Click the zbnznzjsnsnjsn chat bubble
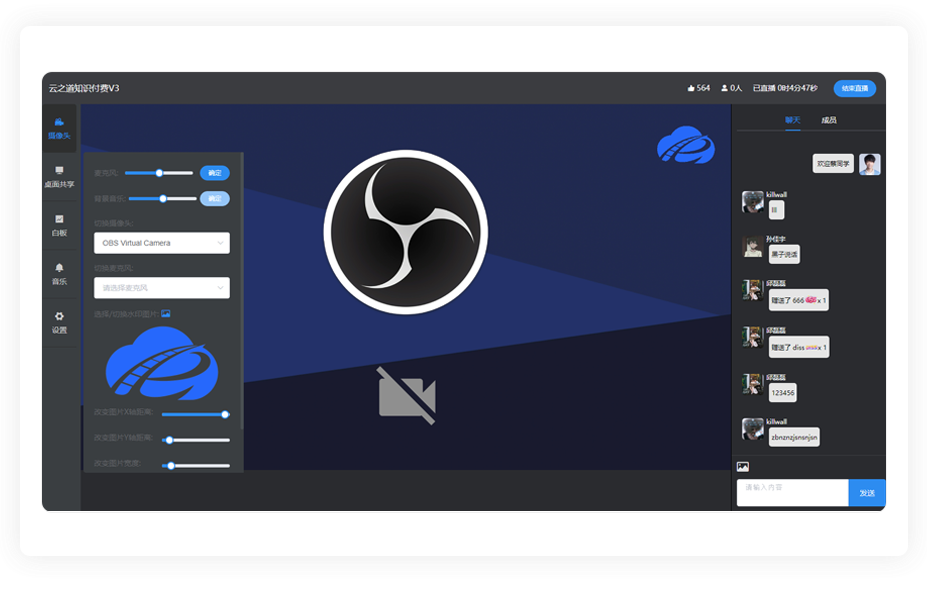The width and height of the screenshot is (927, 589). 794,438
